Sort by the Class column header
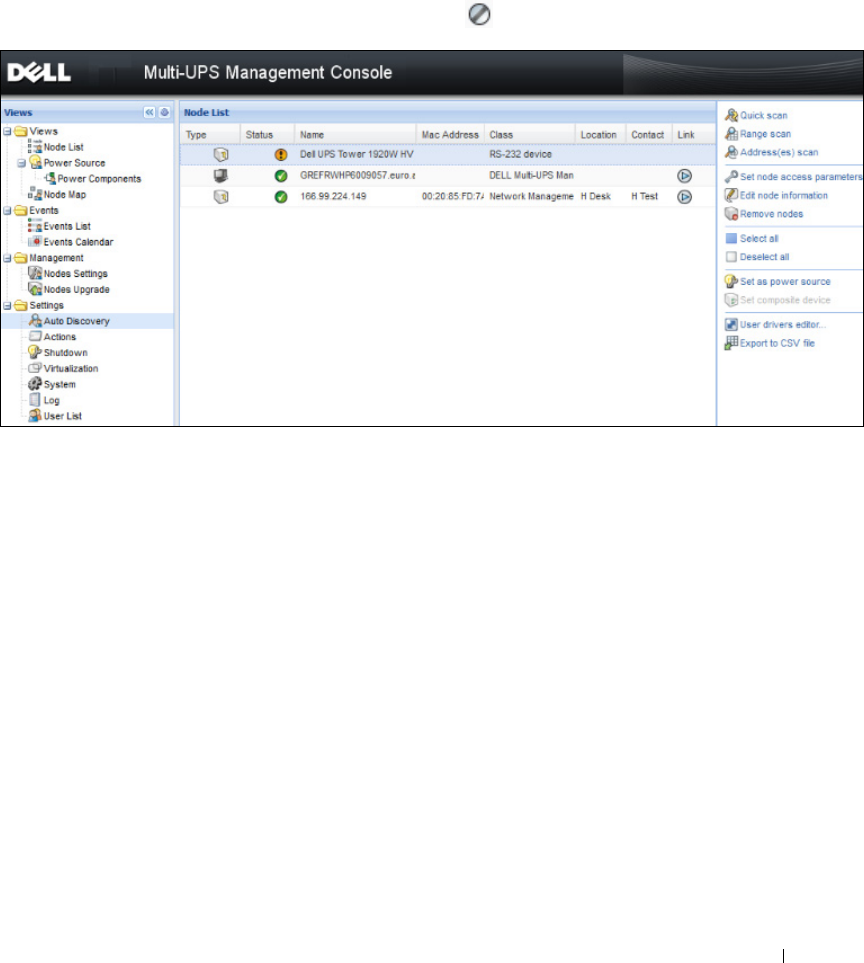864x963 pixels. click(529, 135)
